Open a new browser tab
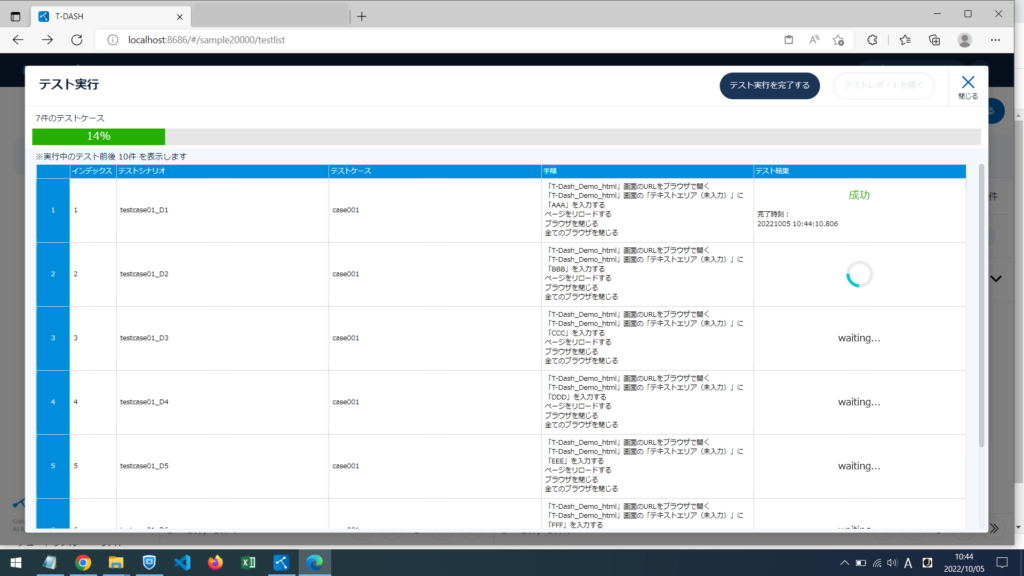This screenshot has height=576, width=1024. (x=362, y=16)
